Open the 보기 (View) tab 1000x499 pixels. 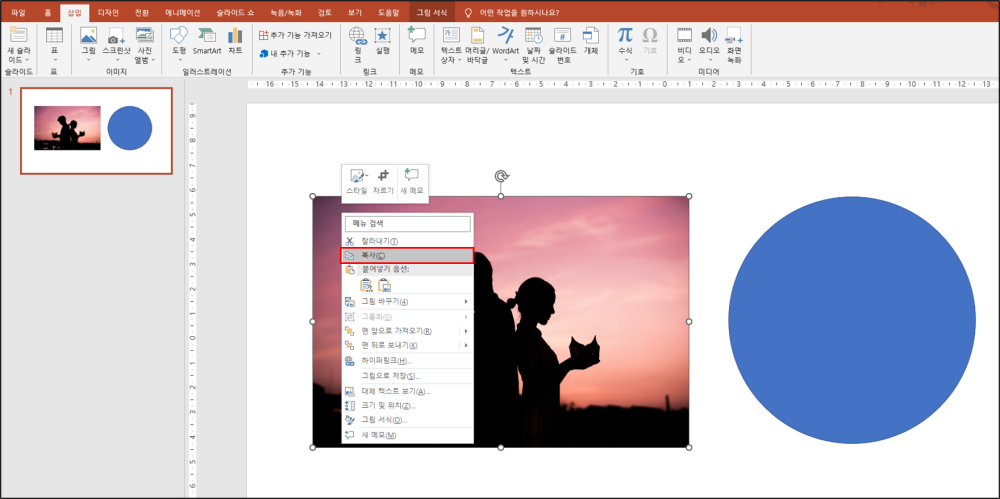click(x=355, y=12)
